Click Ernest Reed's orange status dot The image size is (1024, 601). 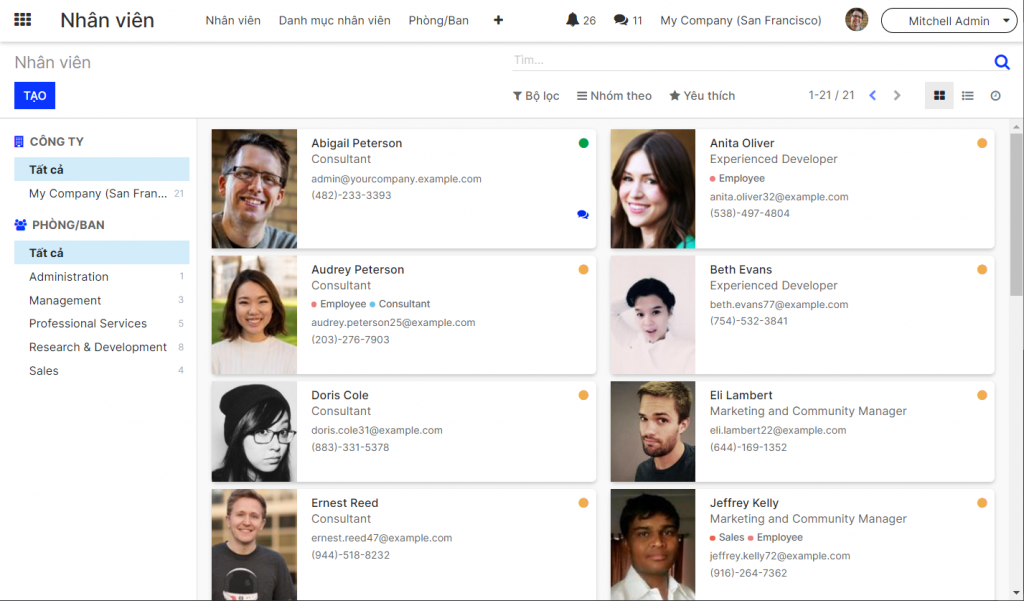(583, 503)
